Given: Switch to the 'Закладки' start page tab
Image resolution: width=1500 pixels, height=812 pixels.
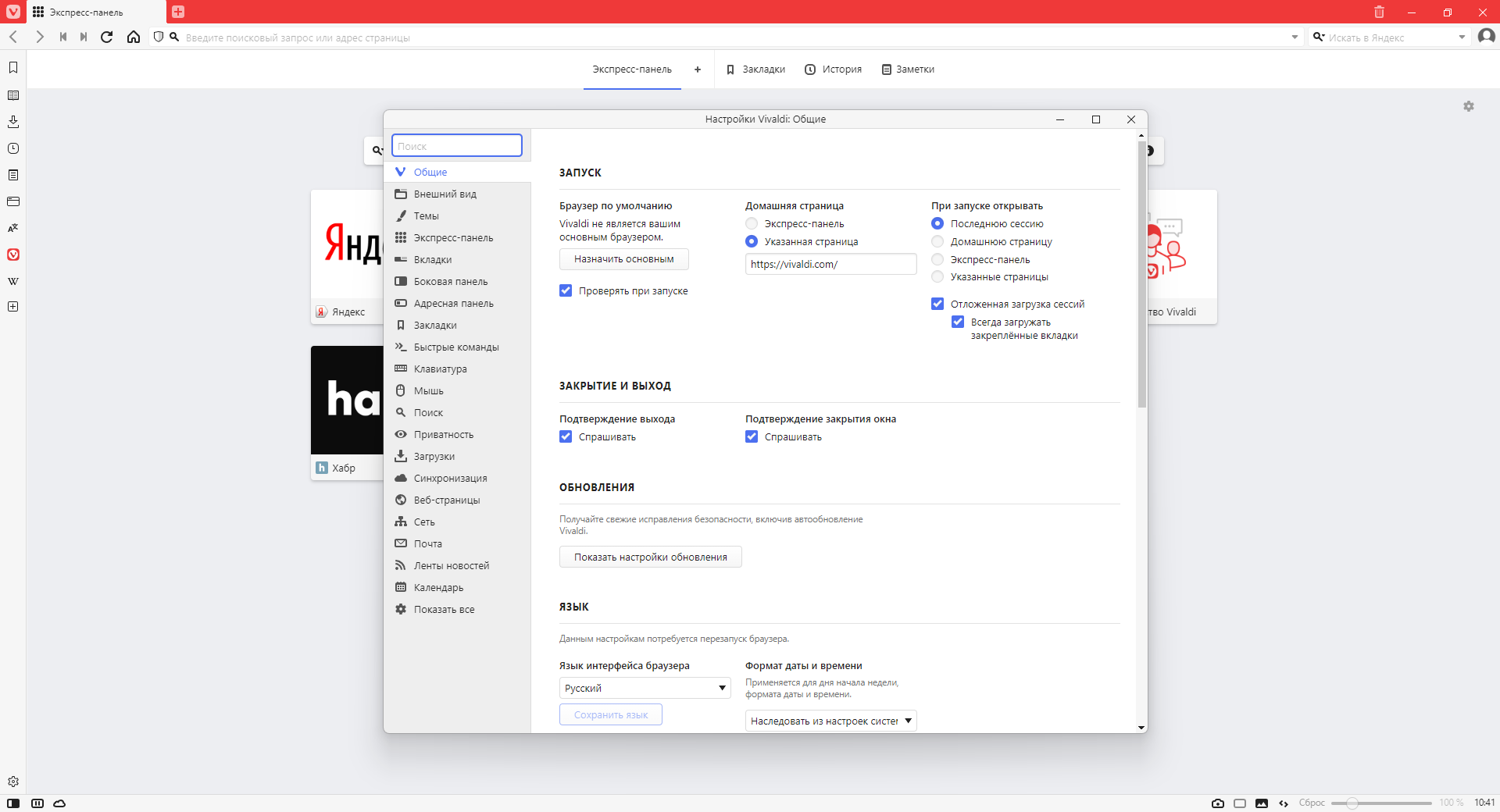Looking at the screenshot, I should (x=755, y=69).
